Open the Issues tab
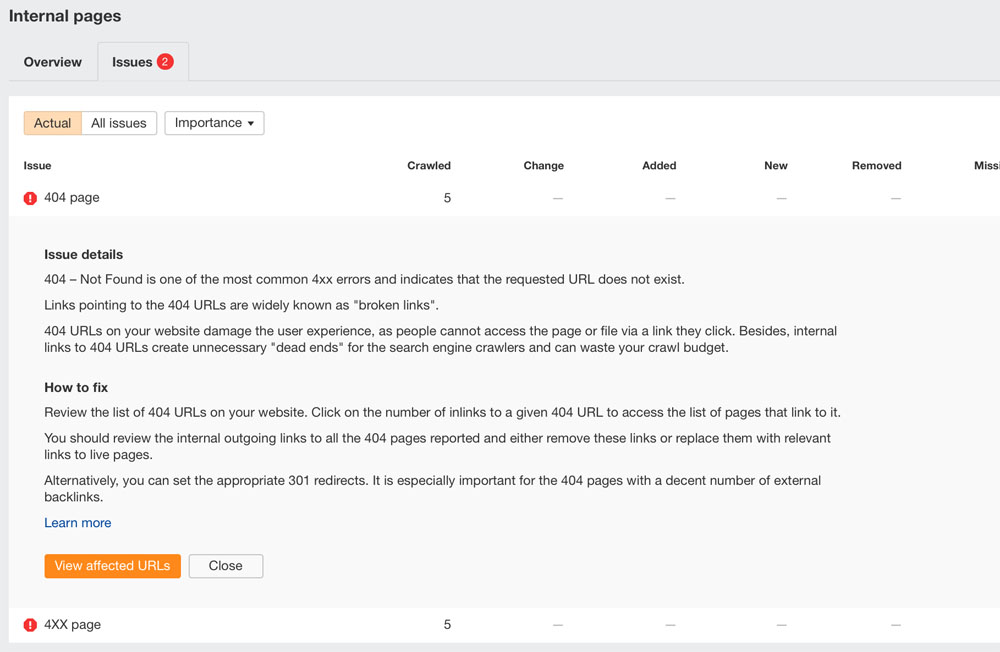Screen dimensions: 1000x652 (143, 62)
